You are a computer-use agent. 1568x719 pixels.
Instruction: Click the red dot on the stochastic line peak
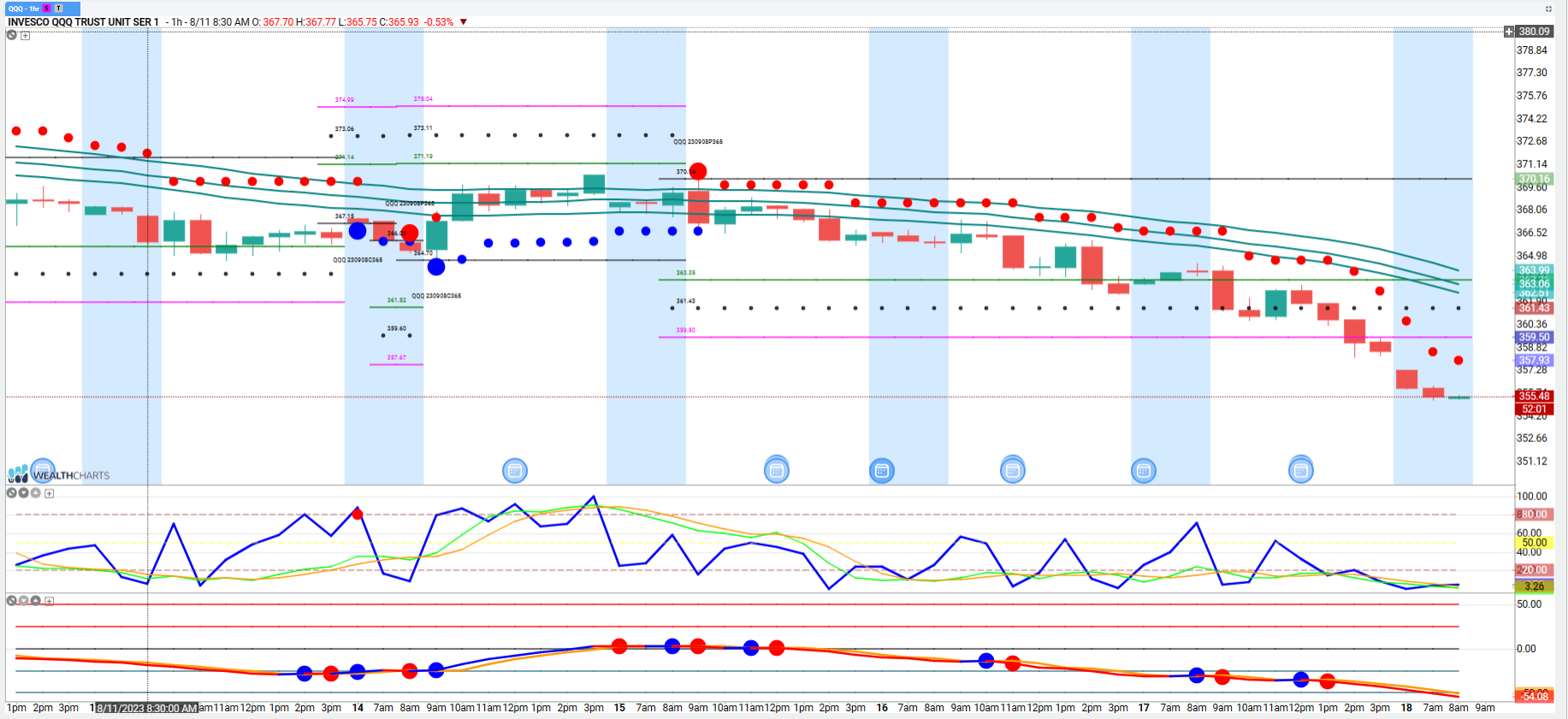[x=358, y=515]
